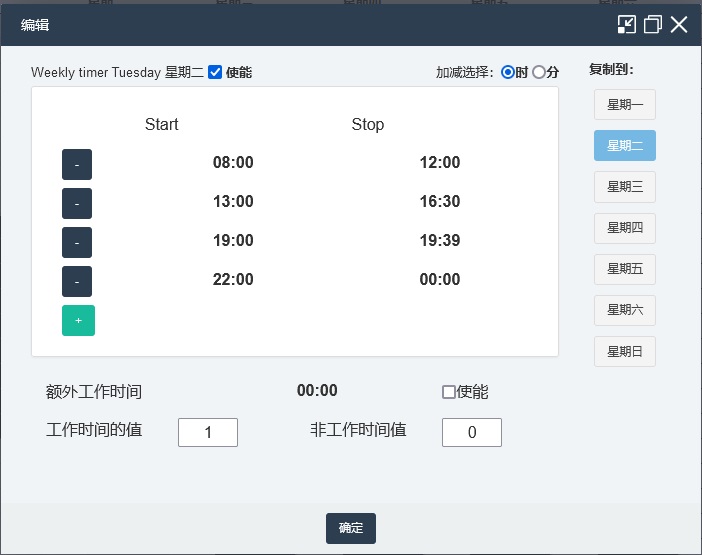Enable the 额外工作时间 checkbox
The width and height of the screenshot is (702, 555).
[x=449, y=392]
